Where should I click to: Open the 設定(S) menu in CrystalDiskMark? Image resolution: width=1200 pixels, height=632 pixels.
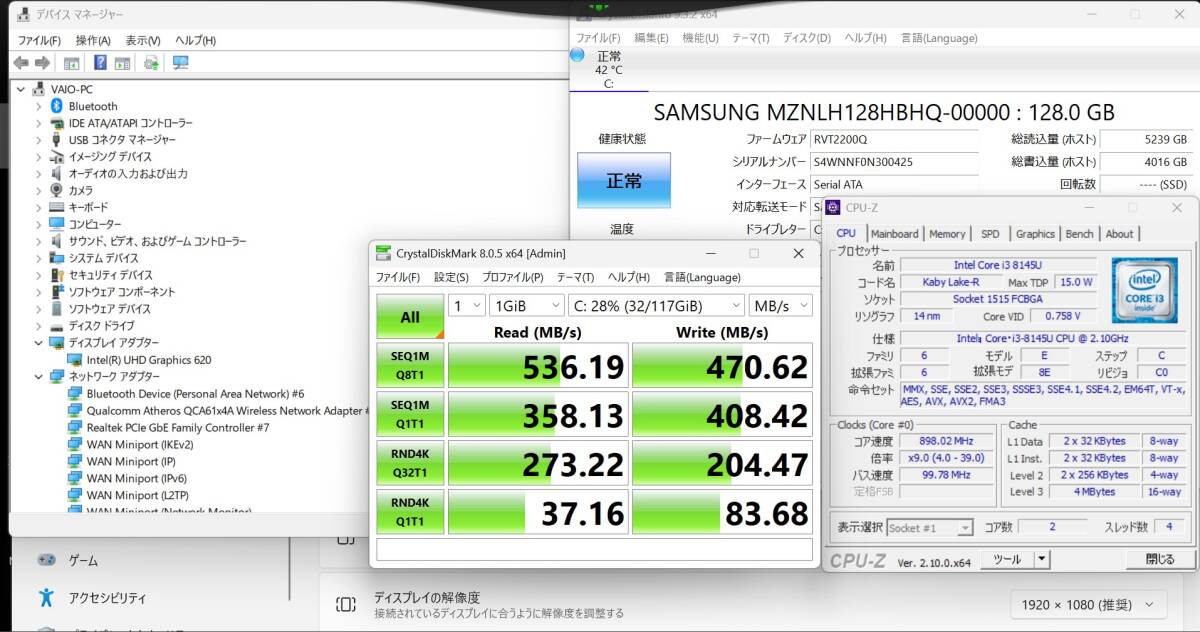[451, 277]
